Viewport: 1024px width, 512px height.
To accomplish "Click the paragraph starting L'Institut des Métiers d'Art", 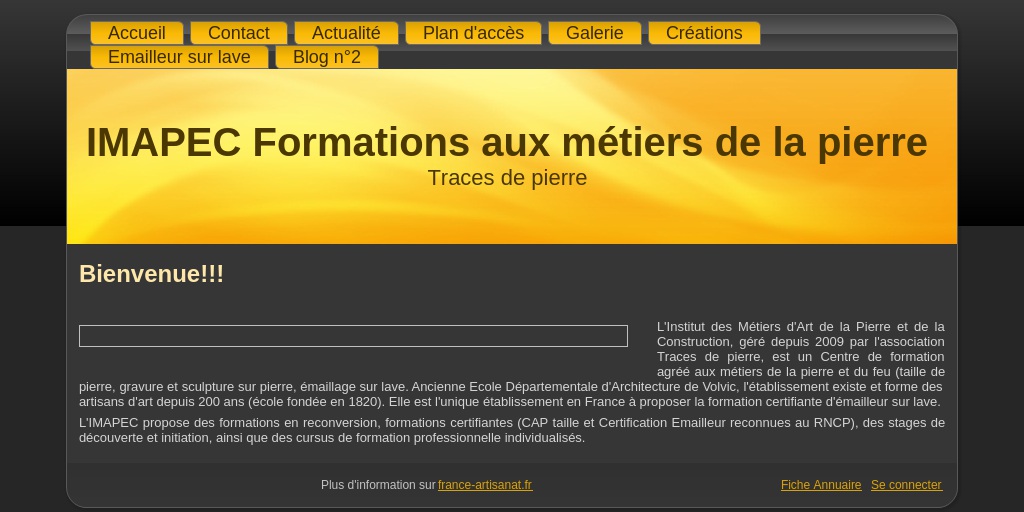I will (512, 364).
